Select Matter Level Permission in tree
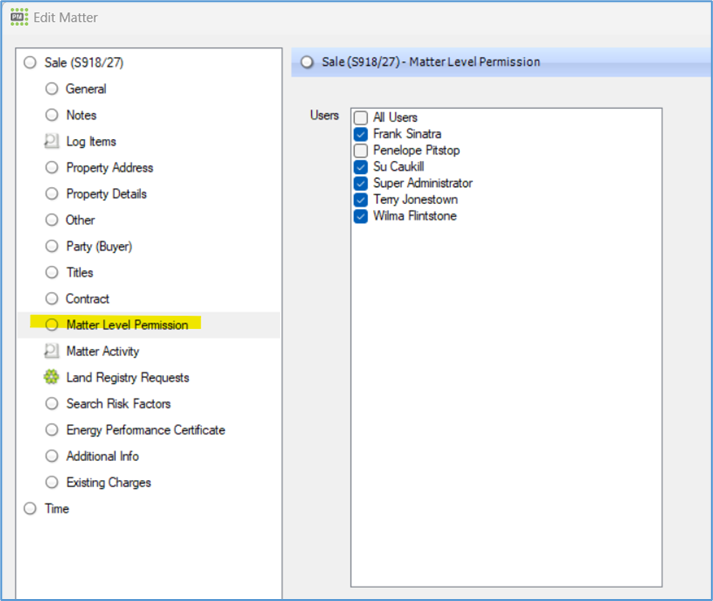This screenshot has width=713, height=601. (x=127, y=325)
